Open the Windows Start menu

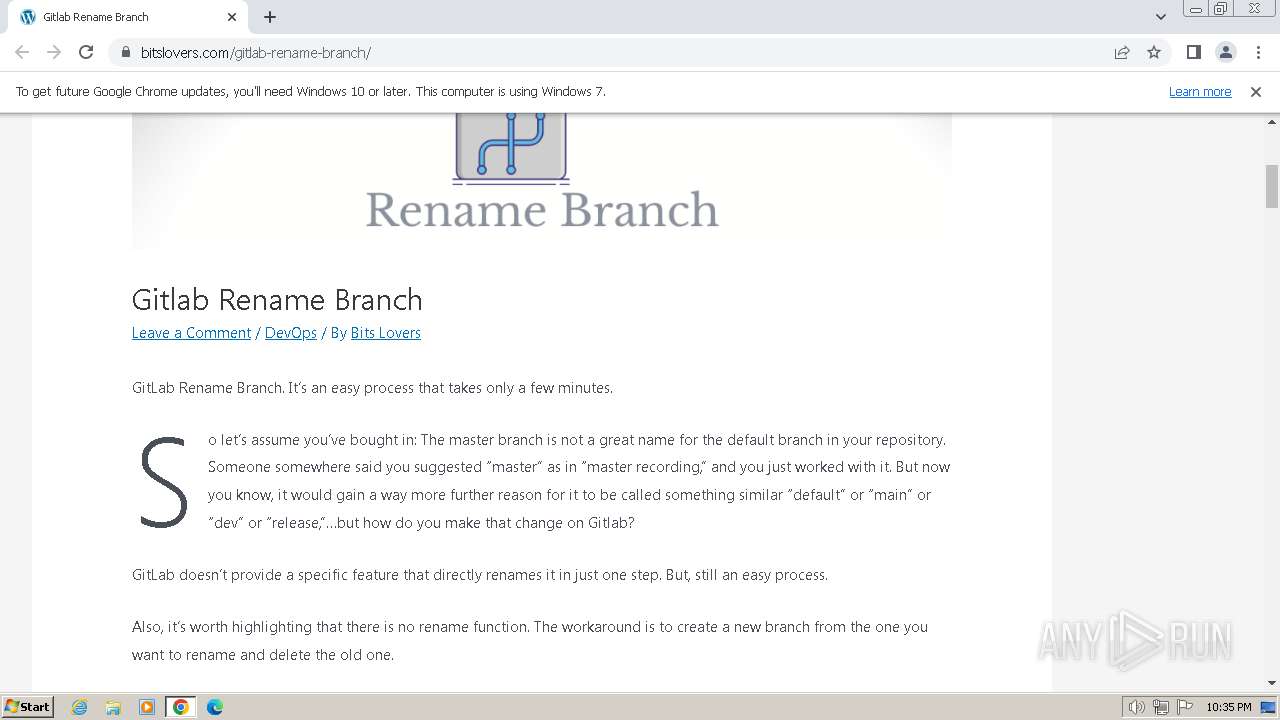click(x=28, y=707)
